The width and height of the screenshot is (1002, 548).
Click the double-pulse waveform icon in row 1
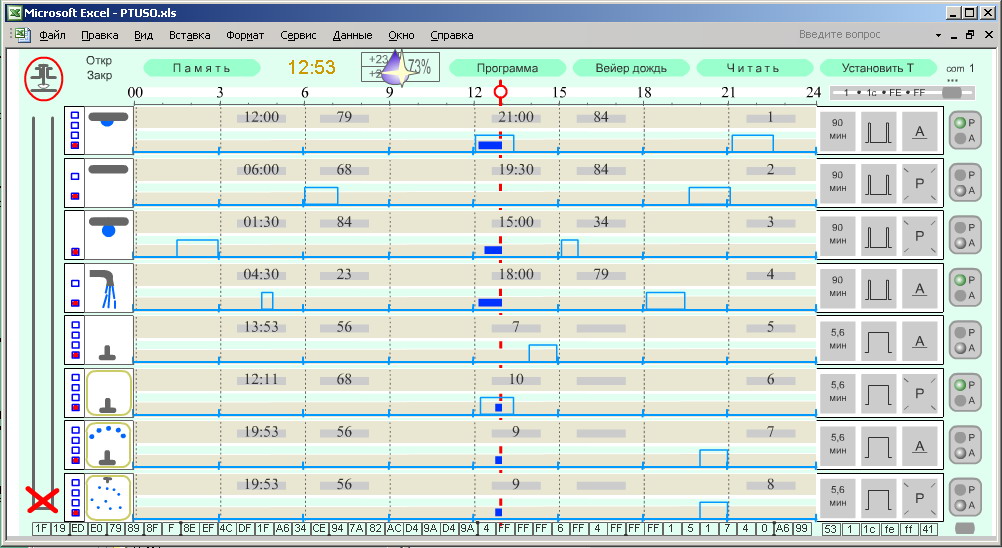pyautogui.click(x=879, y=131)
